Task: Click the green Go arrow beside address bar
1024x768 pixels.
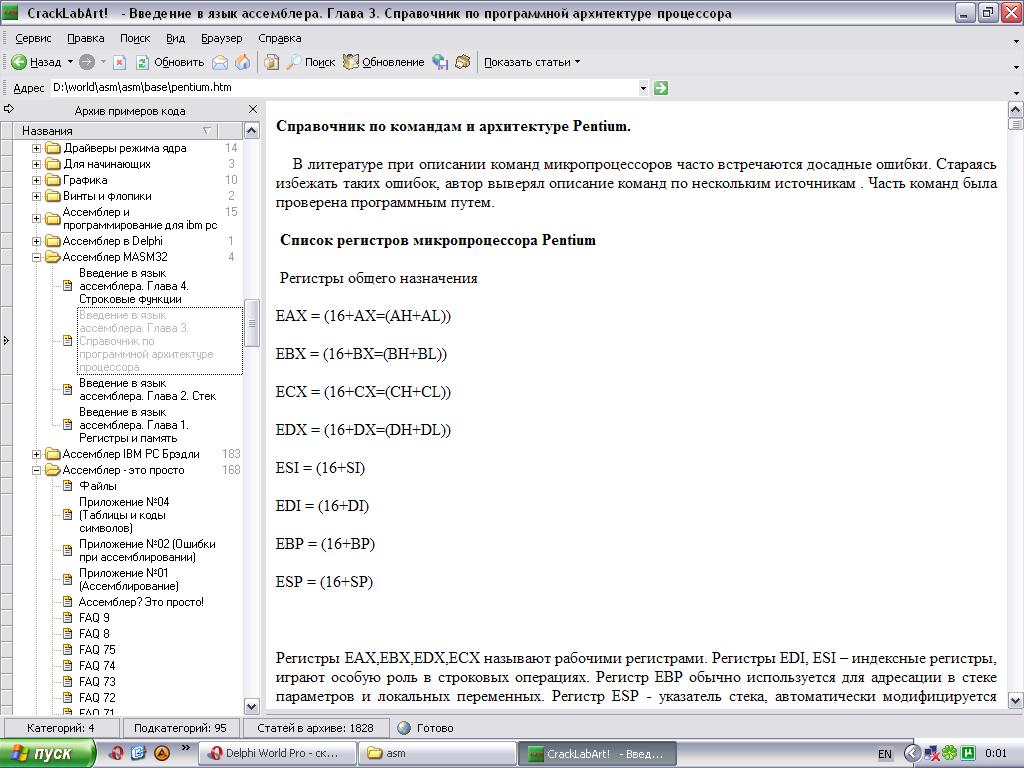Action: point(661,88)
